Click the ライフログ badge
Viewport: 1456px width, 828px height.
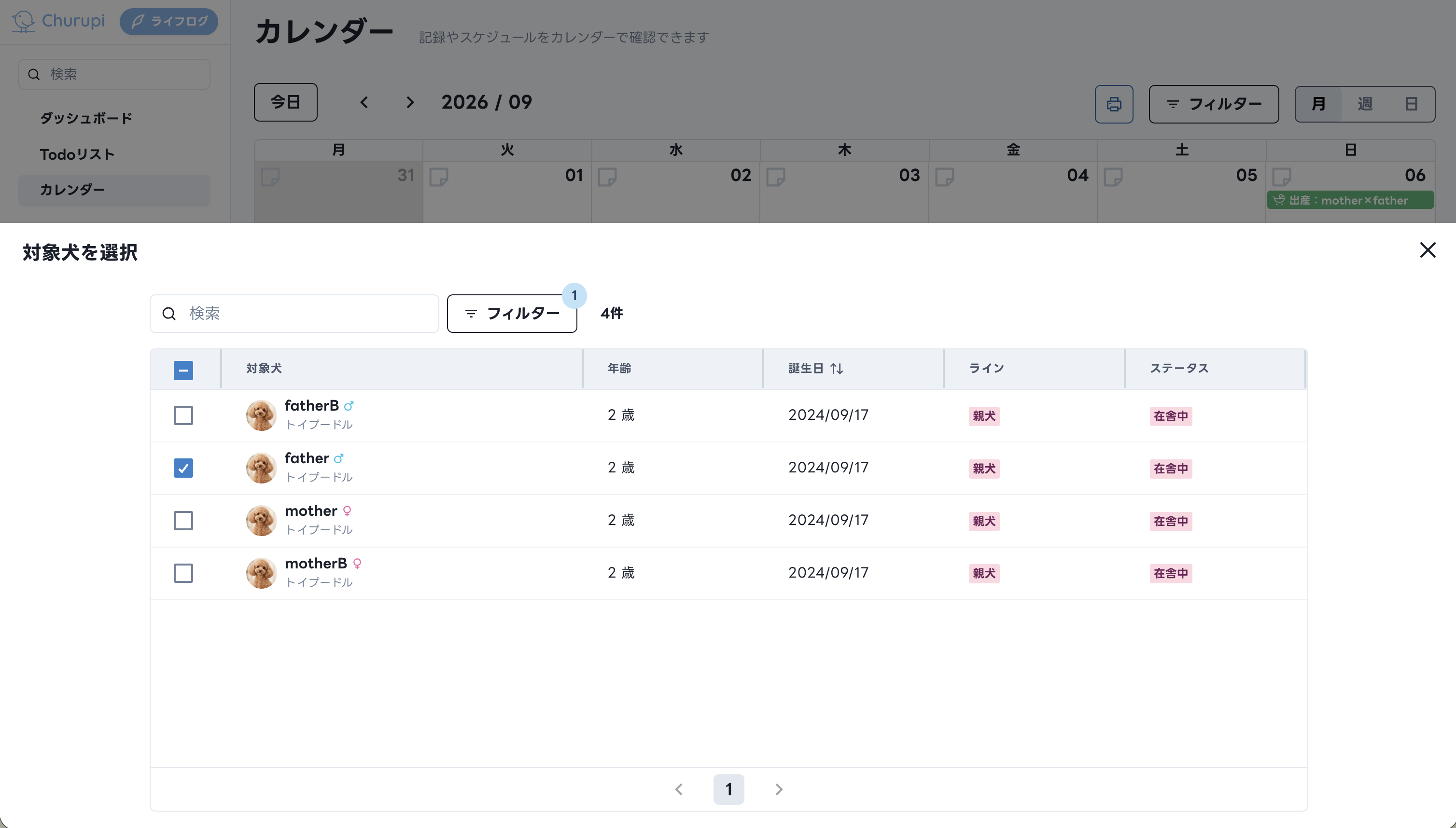[169, 22]
